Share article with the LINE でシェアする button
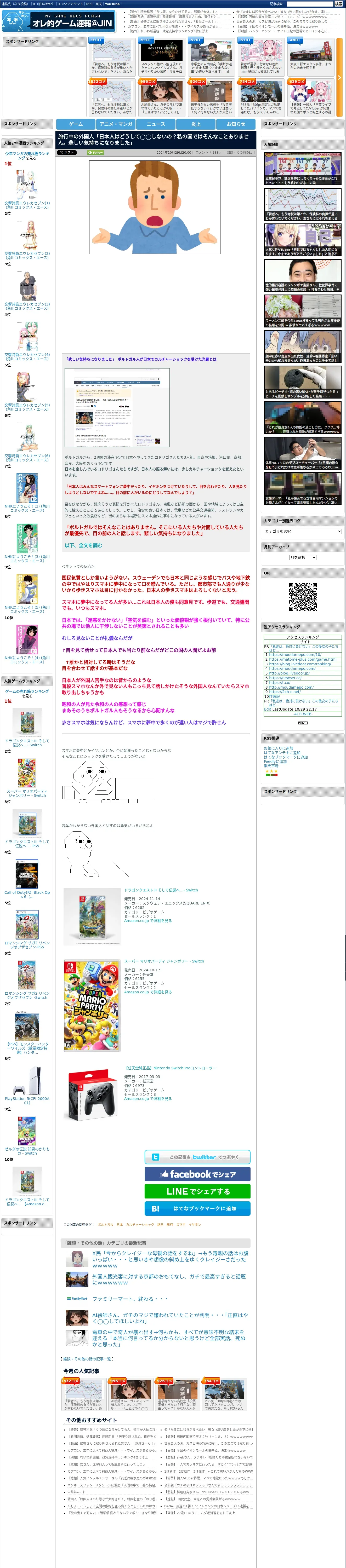The height and width of the screenshot is (1568, 346). coord(197,1191)
